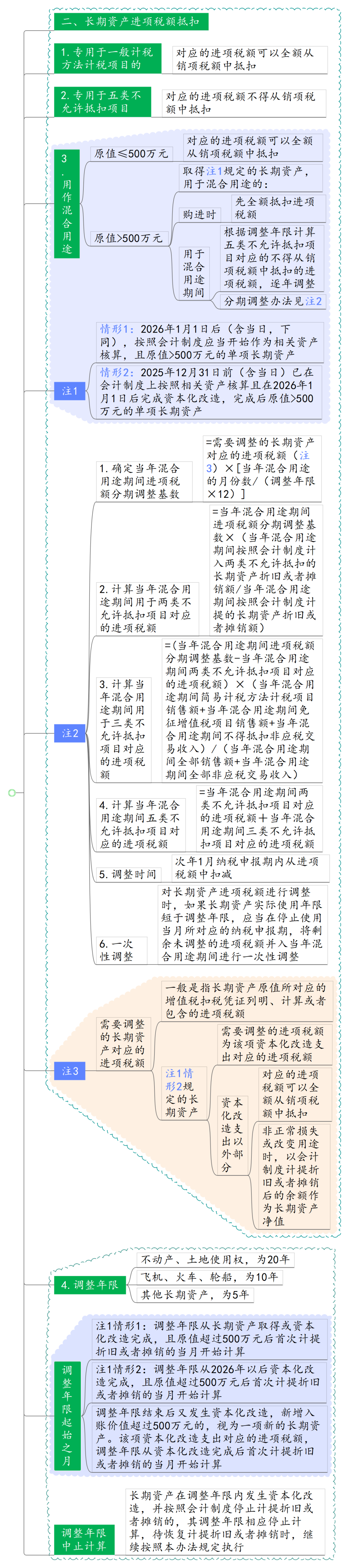
Task: Select branch 原值>500万元
Action: point(129,238)
